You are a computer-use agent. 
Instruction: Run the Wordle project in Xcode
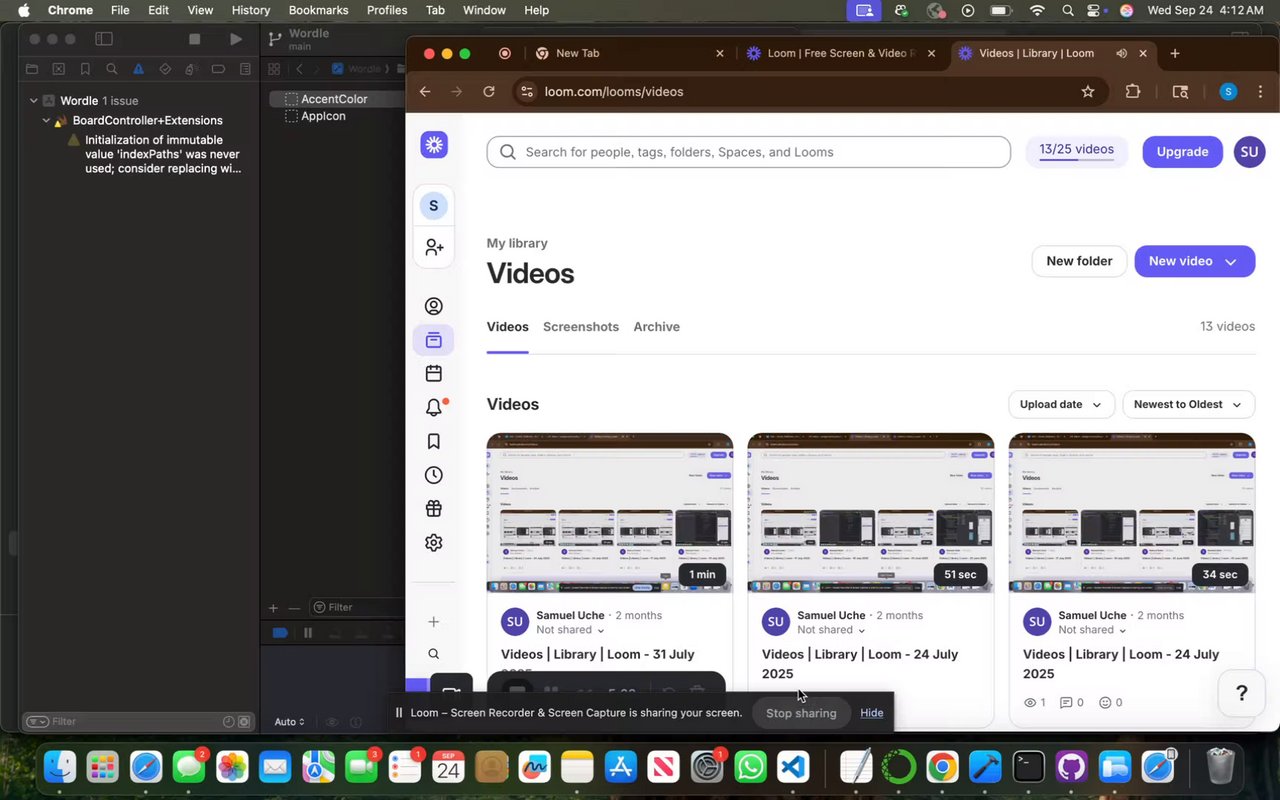[235, 39]
